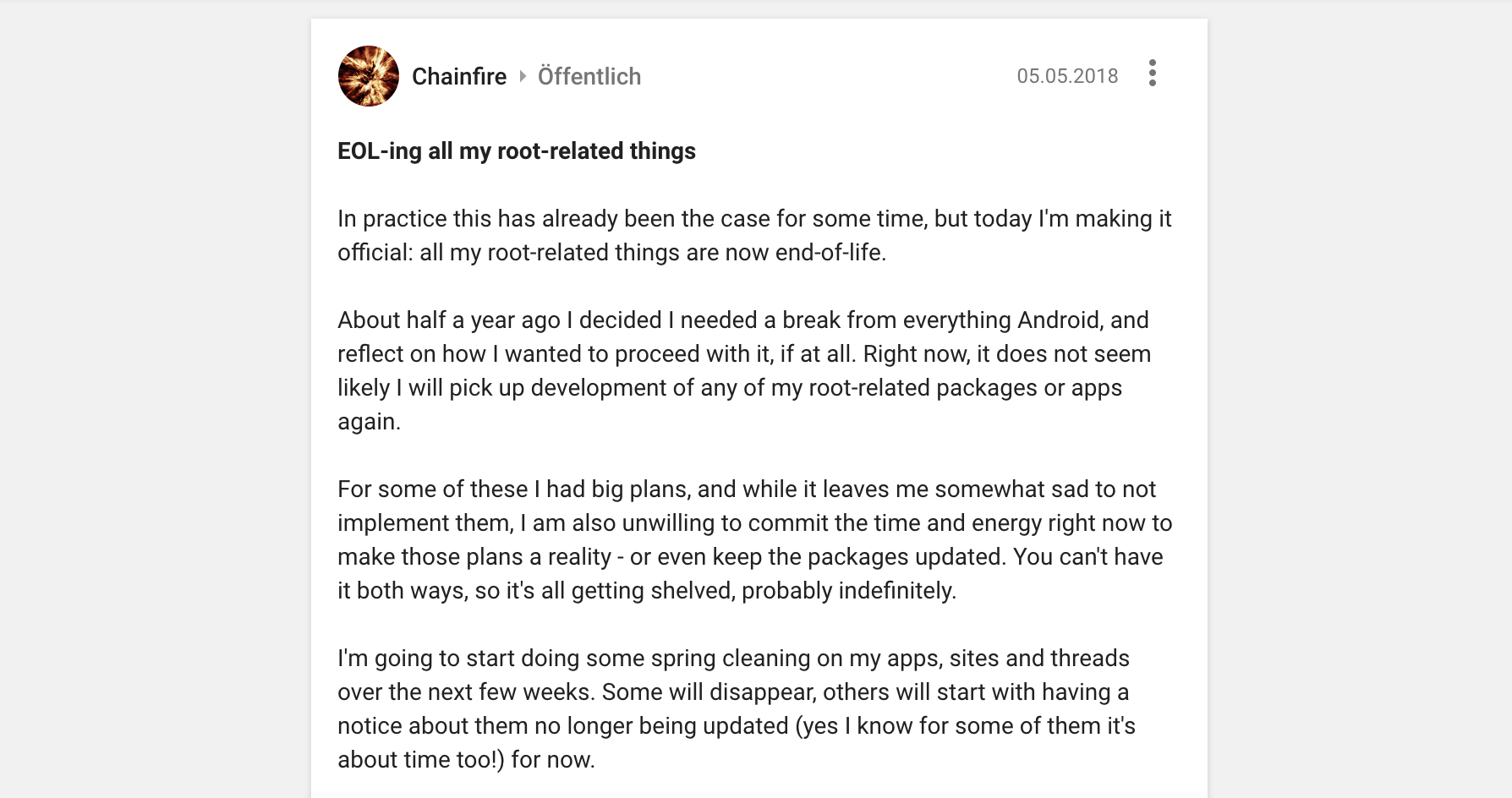Click the paragraph starting 'In practice this has'
The image size is (1512, 798).
point(754,236)
